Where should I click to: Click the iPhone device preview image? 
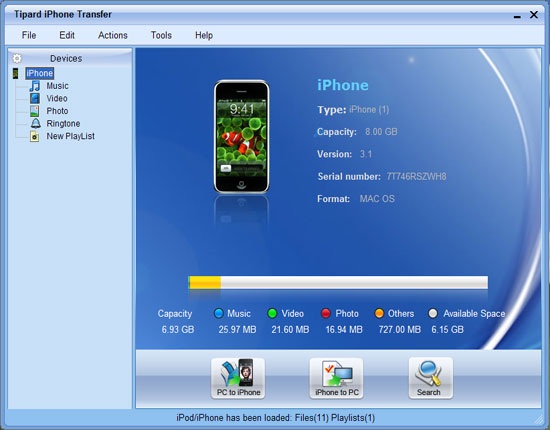(x=242, y=137)
